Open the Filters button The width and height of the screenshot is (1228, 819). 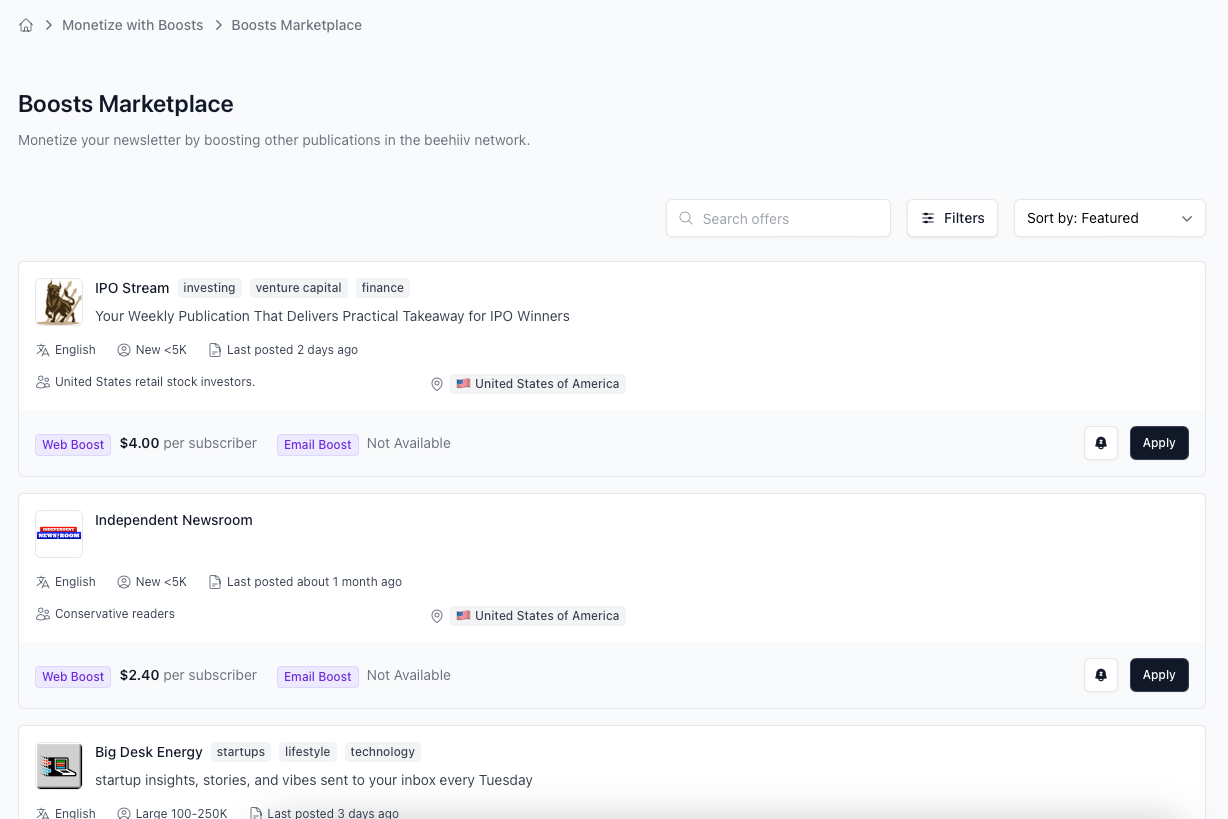point(952,218)
